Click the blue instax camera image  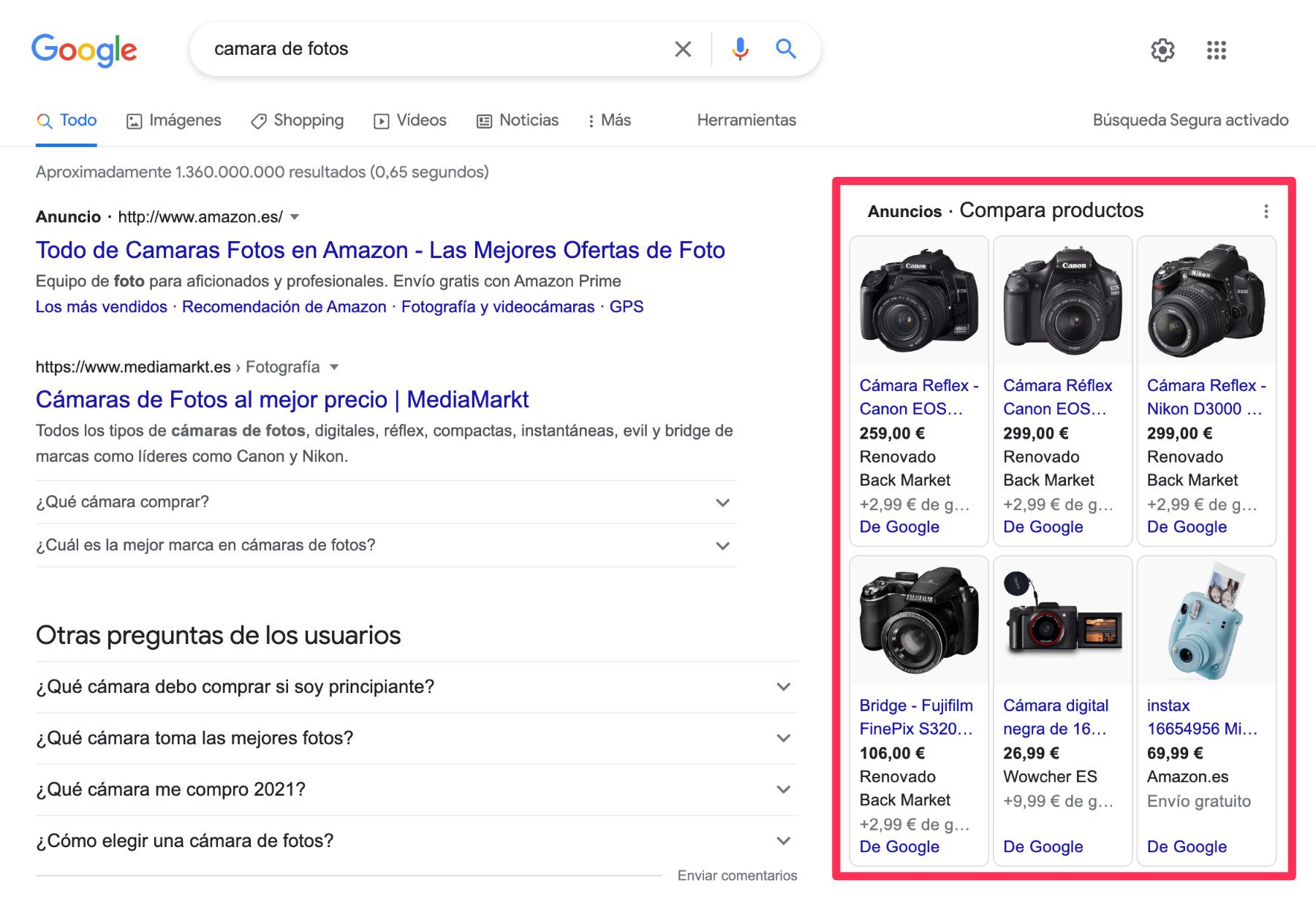(1206, 621)
